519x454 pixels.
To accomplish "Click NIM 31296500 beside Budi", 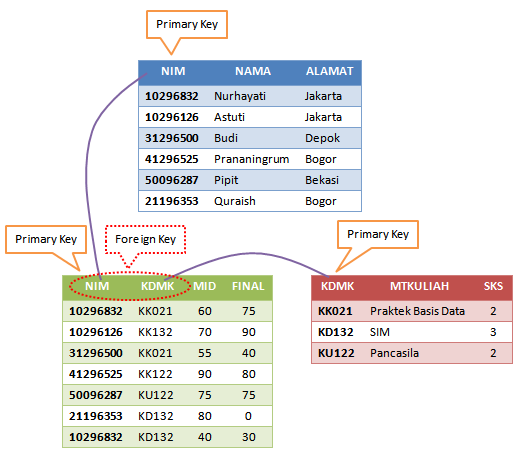I will tap(172, 138).
